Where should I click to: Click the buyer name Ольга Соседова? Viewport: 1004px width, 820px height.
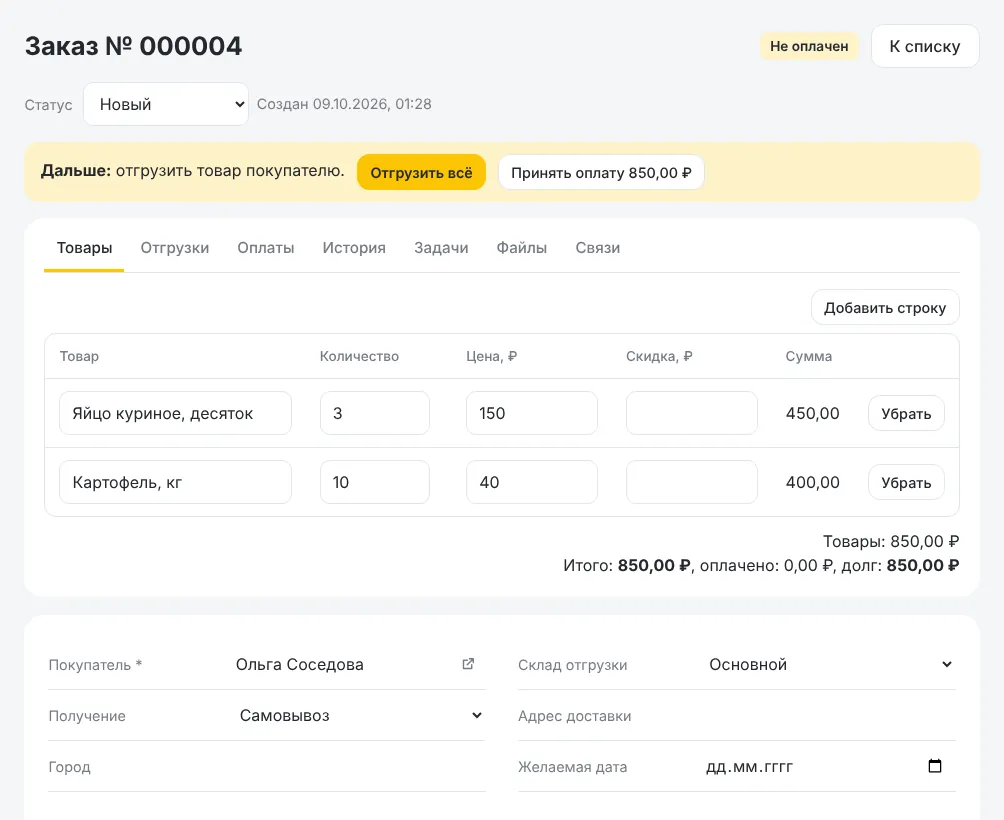coord(300,664)
